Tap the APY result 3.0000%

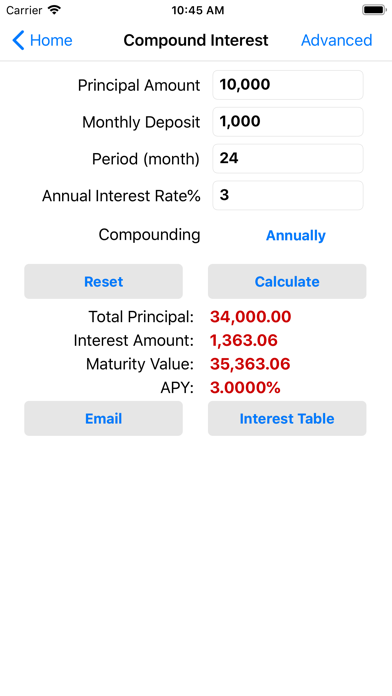245,388
